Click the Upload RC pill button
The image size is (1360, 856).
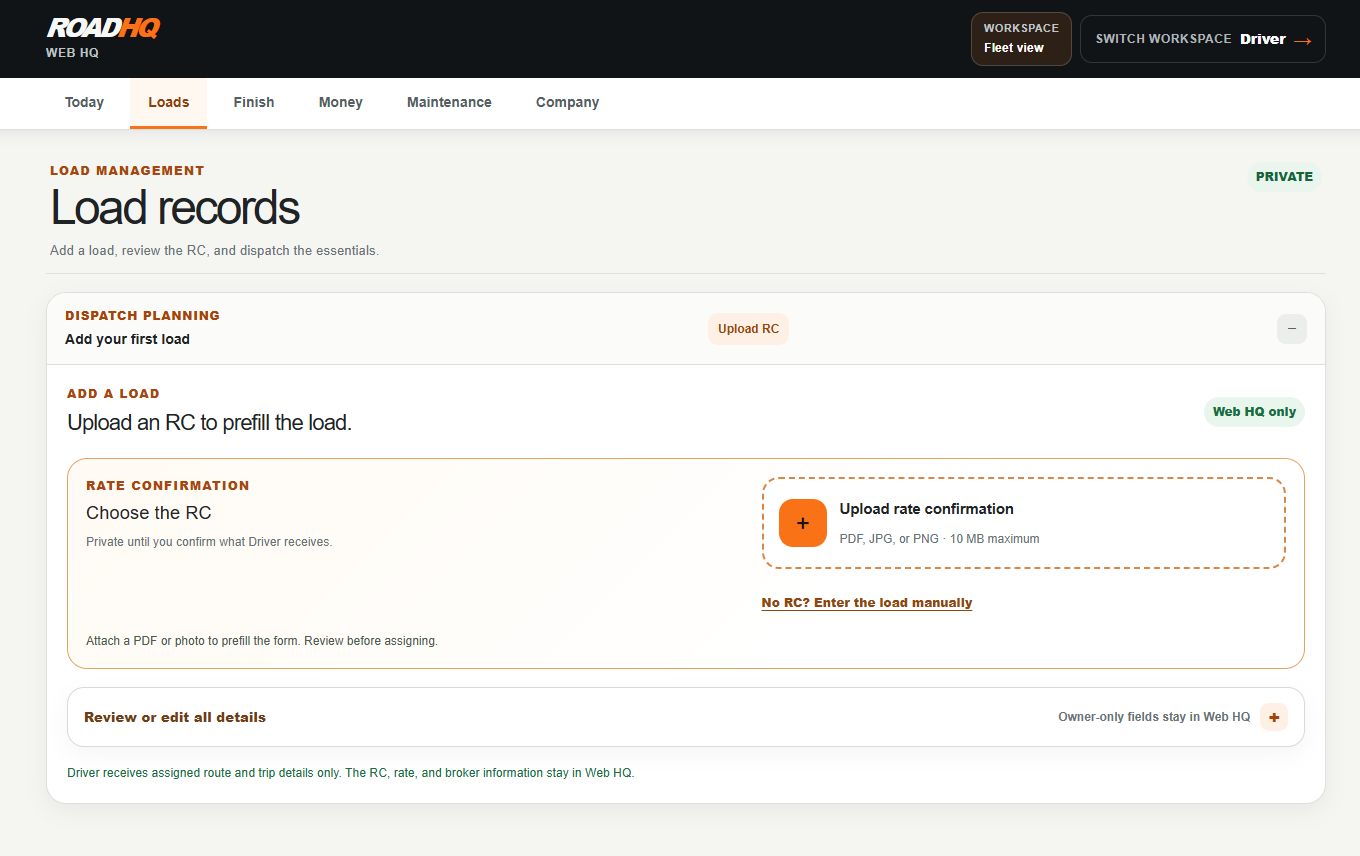tap(748, 329)
